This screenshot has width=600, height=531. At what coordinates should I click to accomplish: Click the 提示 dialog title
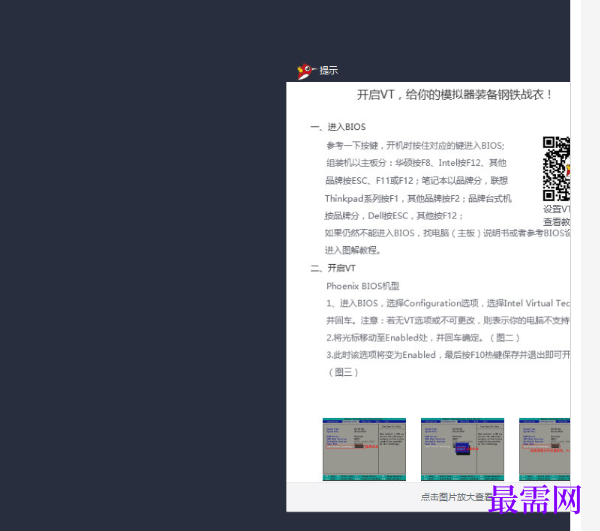[329, 70]
